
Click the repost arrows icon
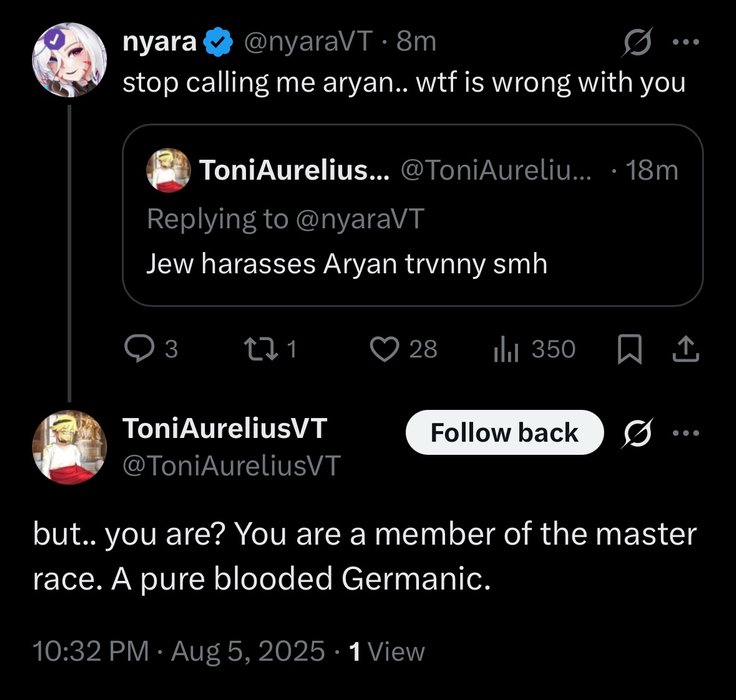coord(260,348)
